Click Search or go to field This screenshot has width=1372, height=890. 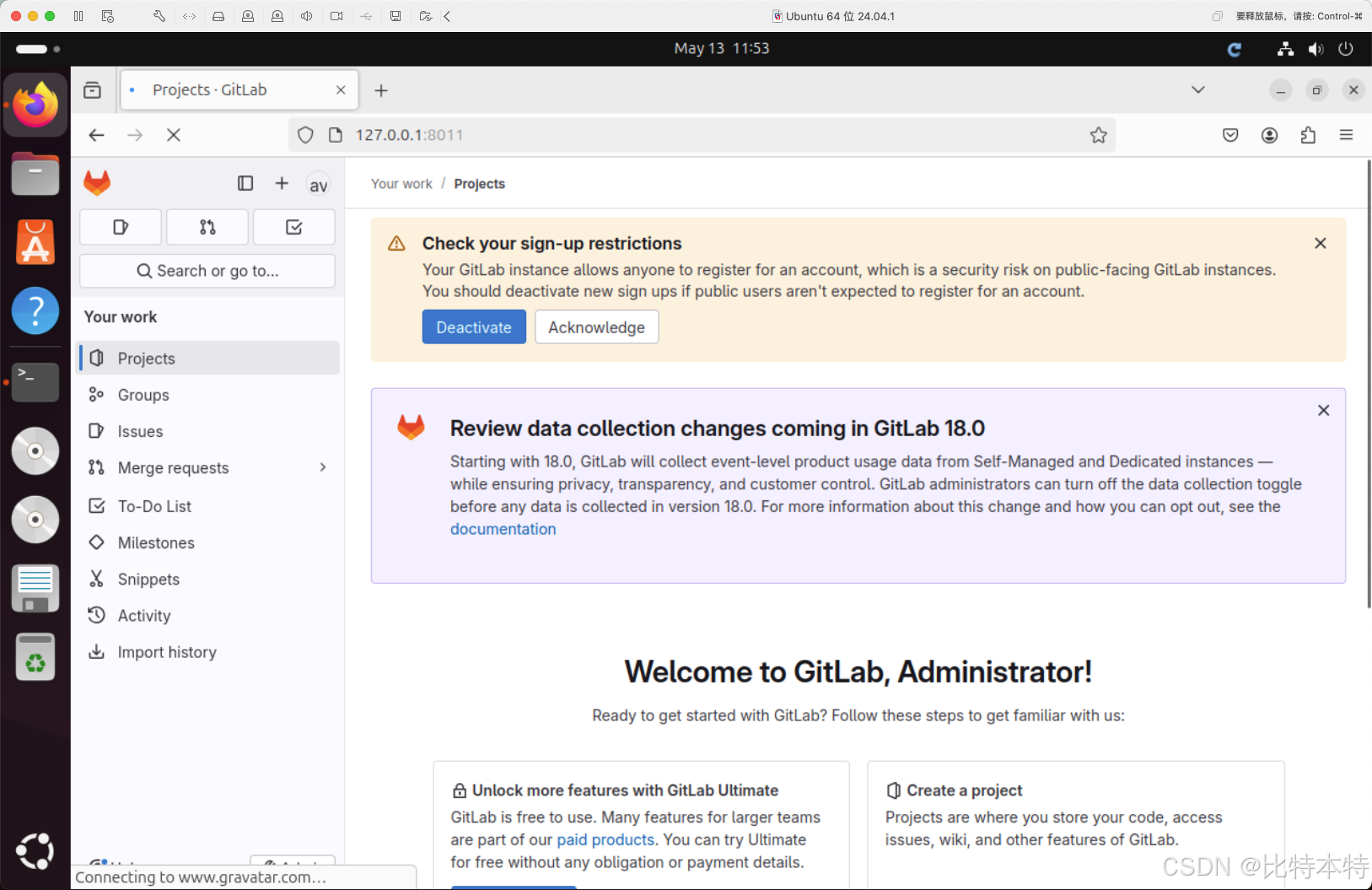(x=207, y=271)
